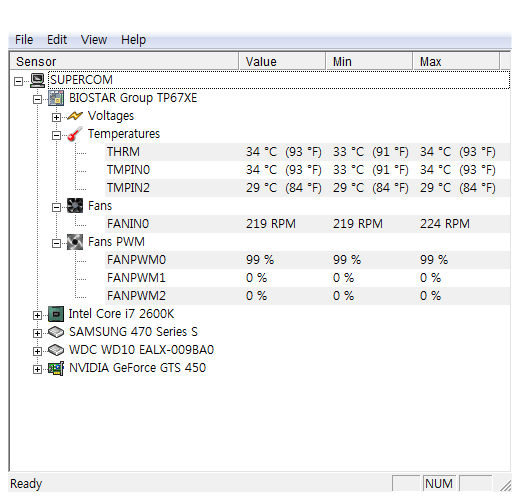Viewport: 520px width, 500px height.
Task: Select the FANPWM2 row
Action: tap(307, 296)
